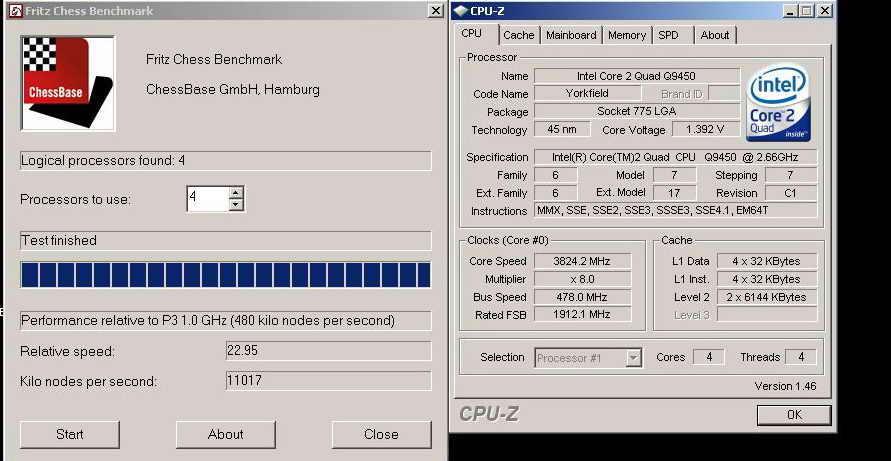
Task: Decrease processors to use with down arrow
Action: point(237,205)
